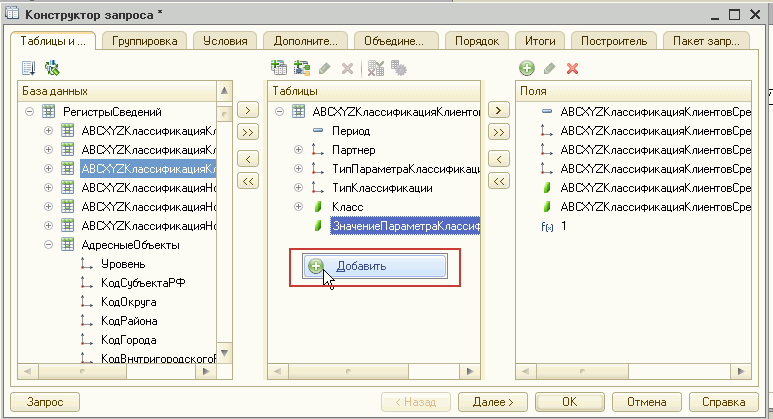This screenshot has width=773, height=419.
Task: Go to next step with Далее button
Action: (x=492, y=402)
